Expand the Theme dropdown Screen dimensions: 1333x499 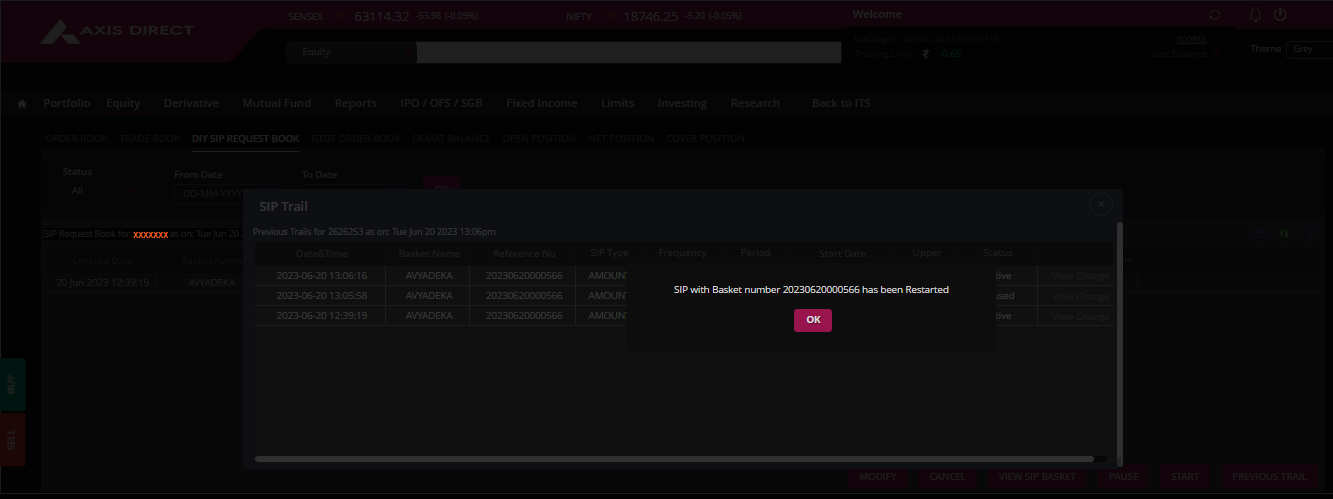pos(1308,49)
